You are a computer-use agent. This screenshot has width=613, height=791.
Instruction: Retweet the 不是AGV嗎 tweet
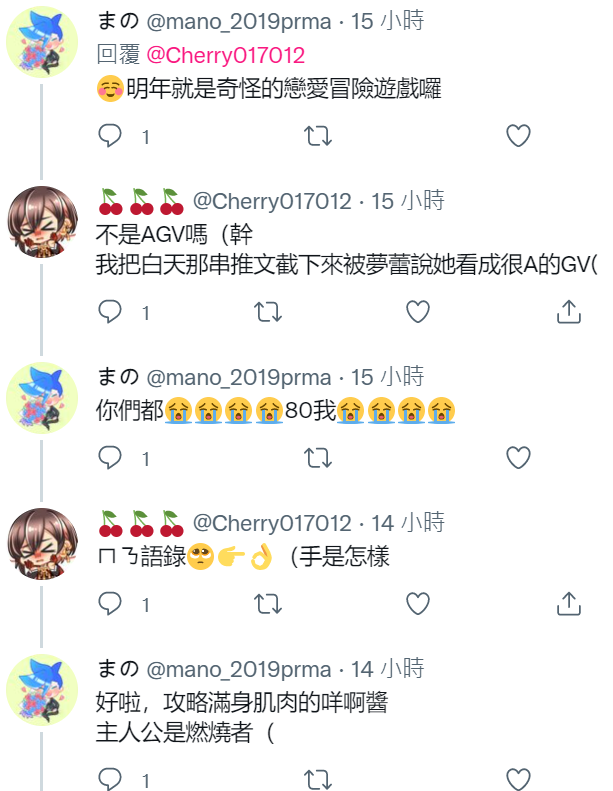coord(267,312)
